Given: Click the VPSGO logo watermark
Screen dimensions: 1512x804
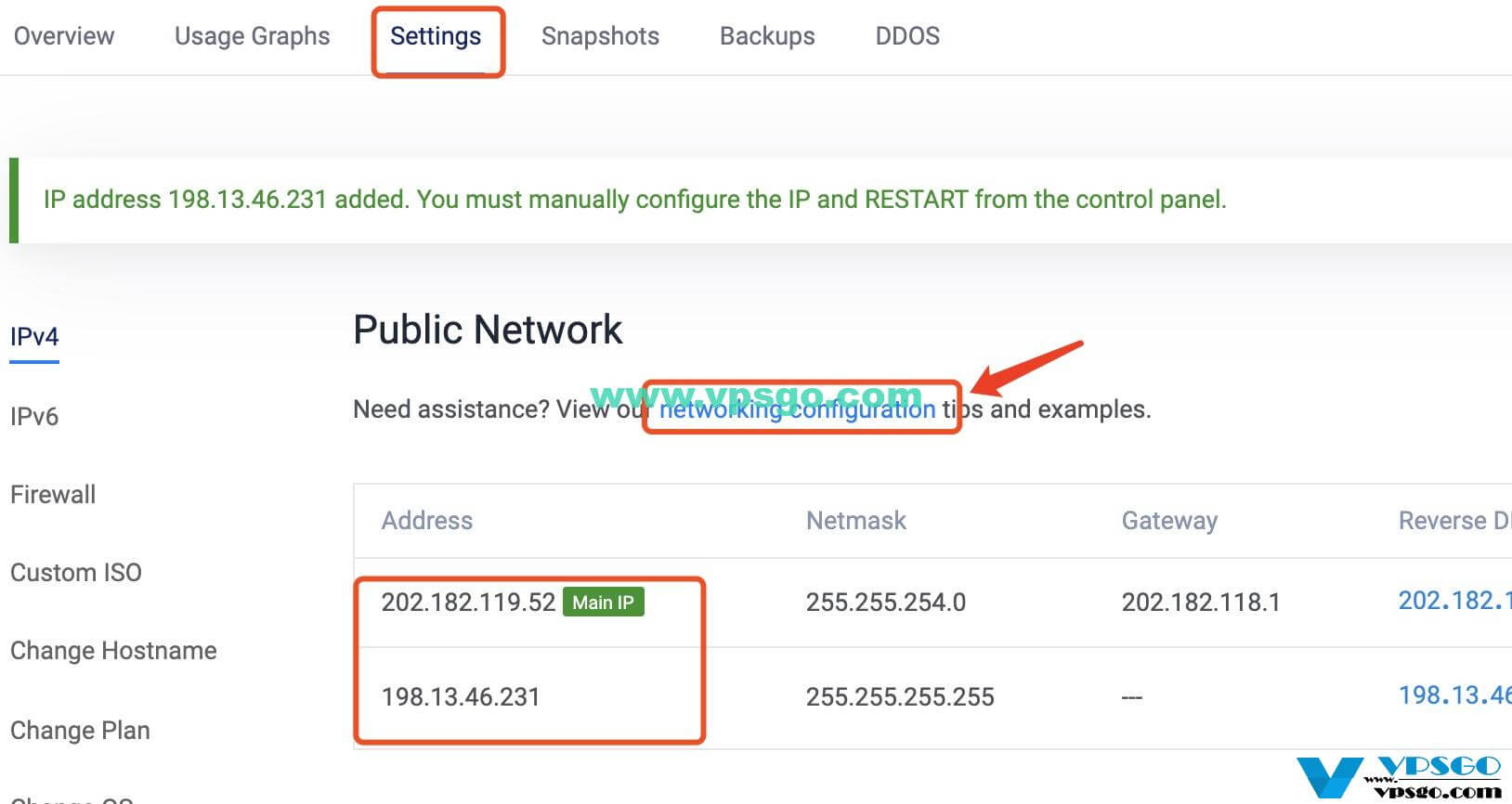Looking at the screenshot, I should click(1399, 777).
